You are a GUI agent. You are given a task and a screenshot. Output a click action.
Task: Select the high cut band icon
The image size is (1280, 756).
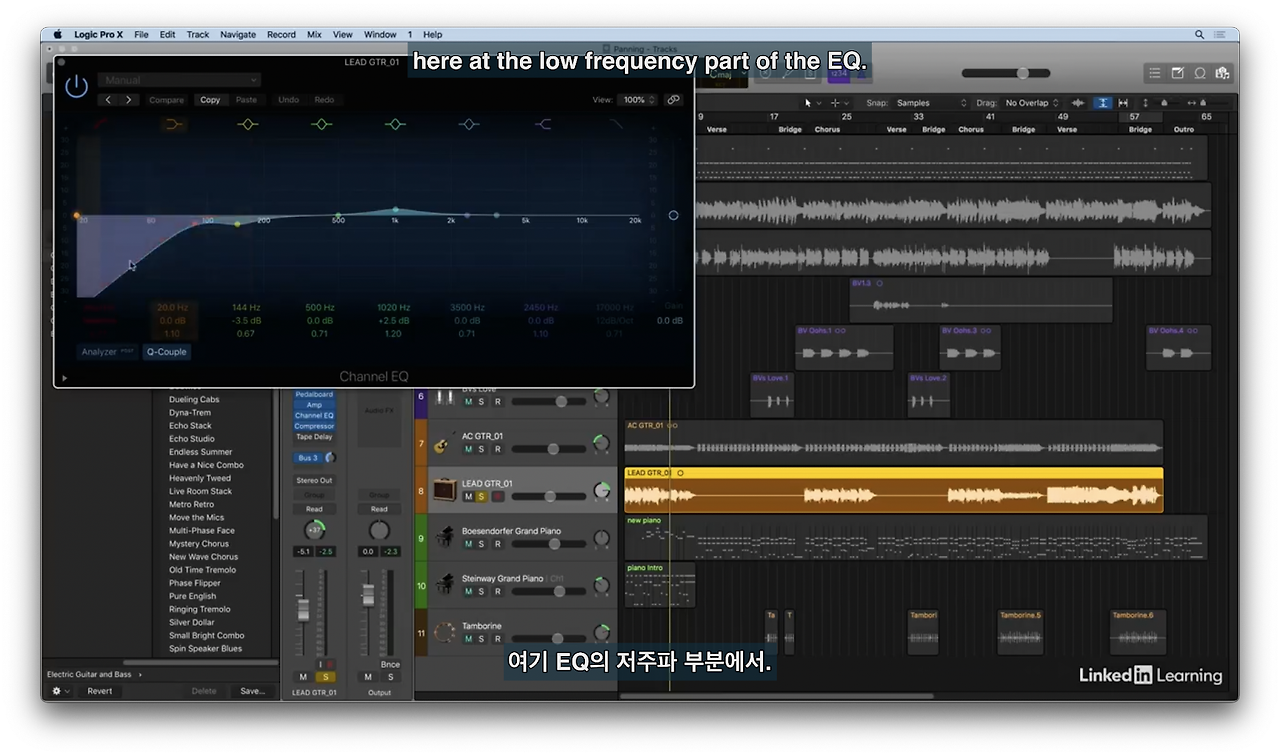(x=616, y=124)
